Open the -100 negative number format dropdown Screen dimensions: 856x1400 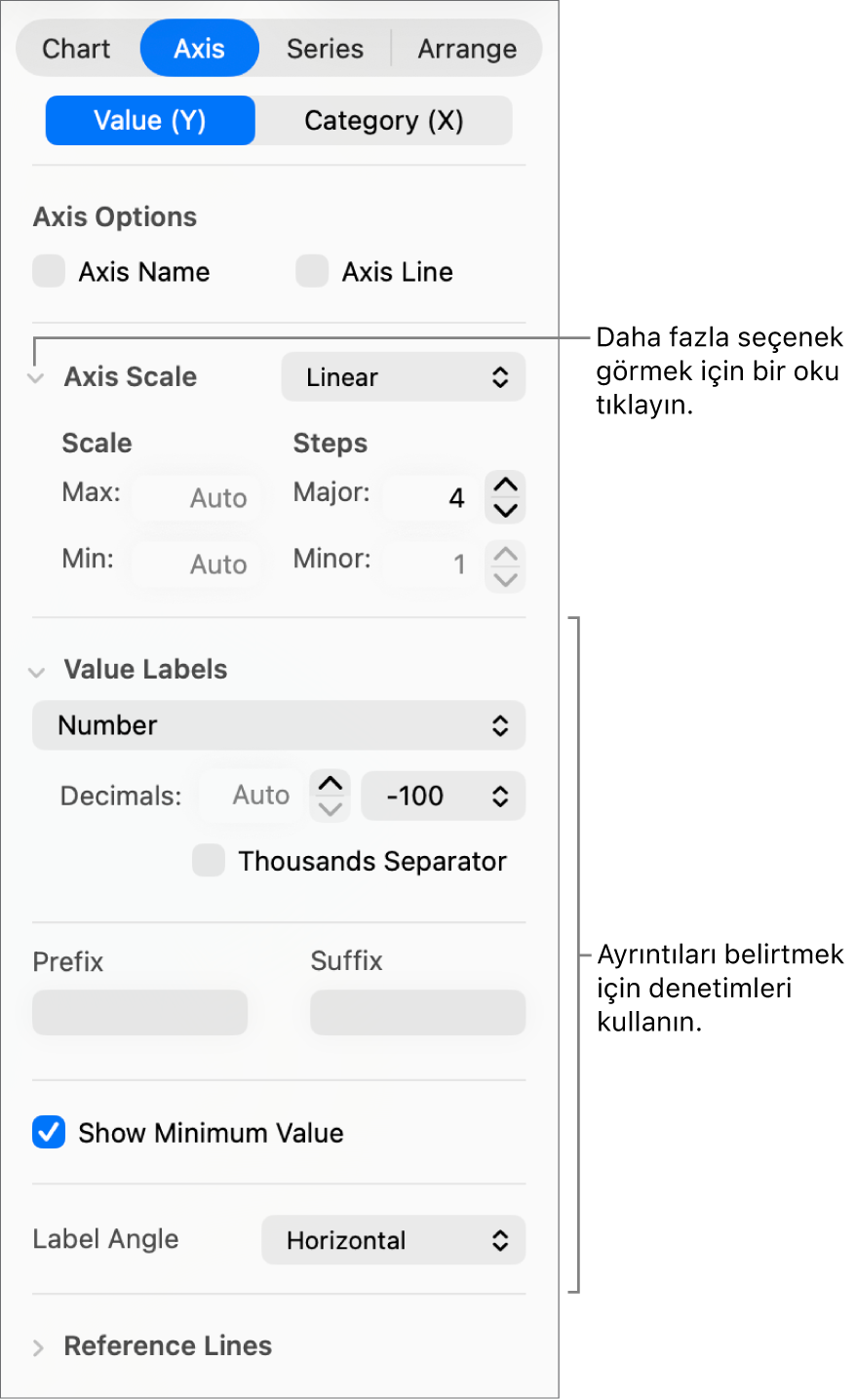click(443, 796)
